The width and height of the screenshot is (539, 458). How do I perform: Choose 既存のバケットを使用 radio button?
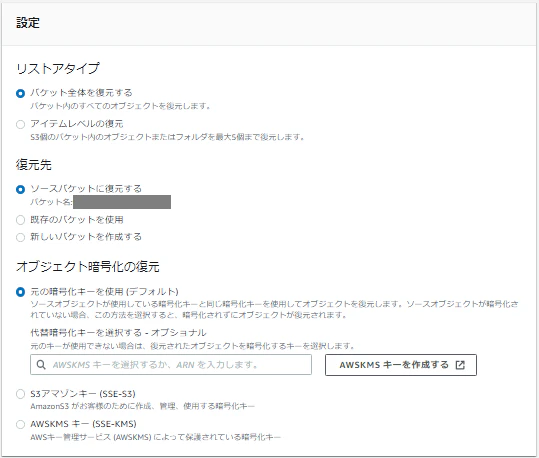[x=20, y=220]
